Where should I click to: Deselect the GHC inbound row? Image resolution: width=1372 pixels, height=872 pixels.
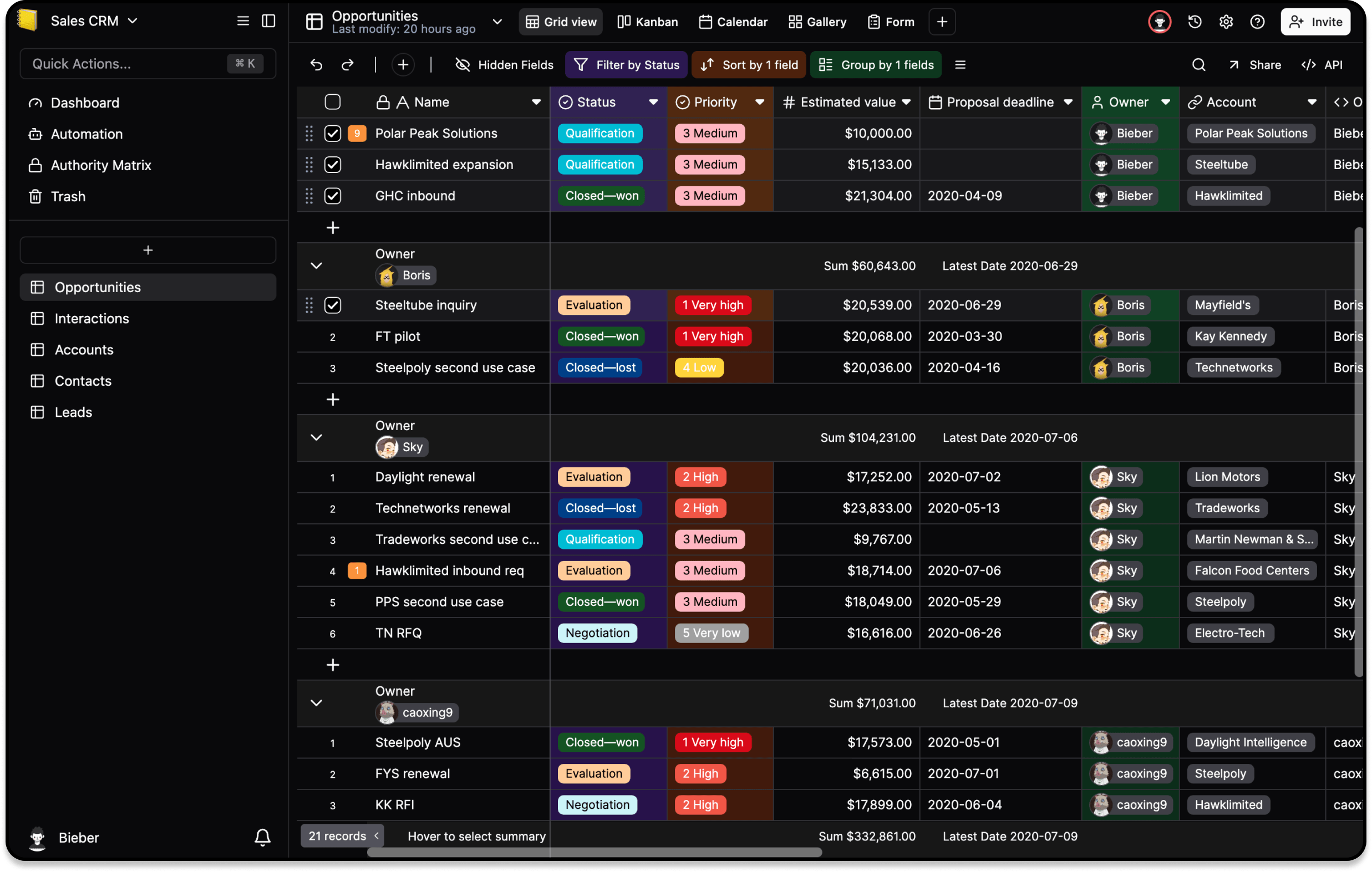(333, 195)
